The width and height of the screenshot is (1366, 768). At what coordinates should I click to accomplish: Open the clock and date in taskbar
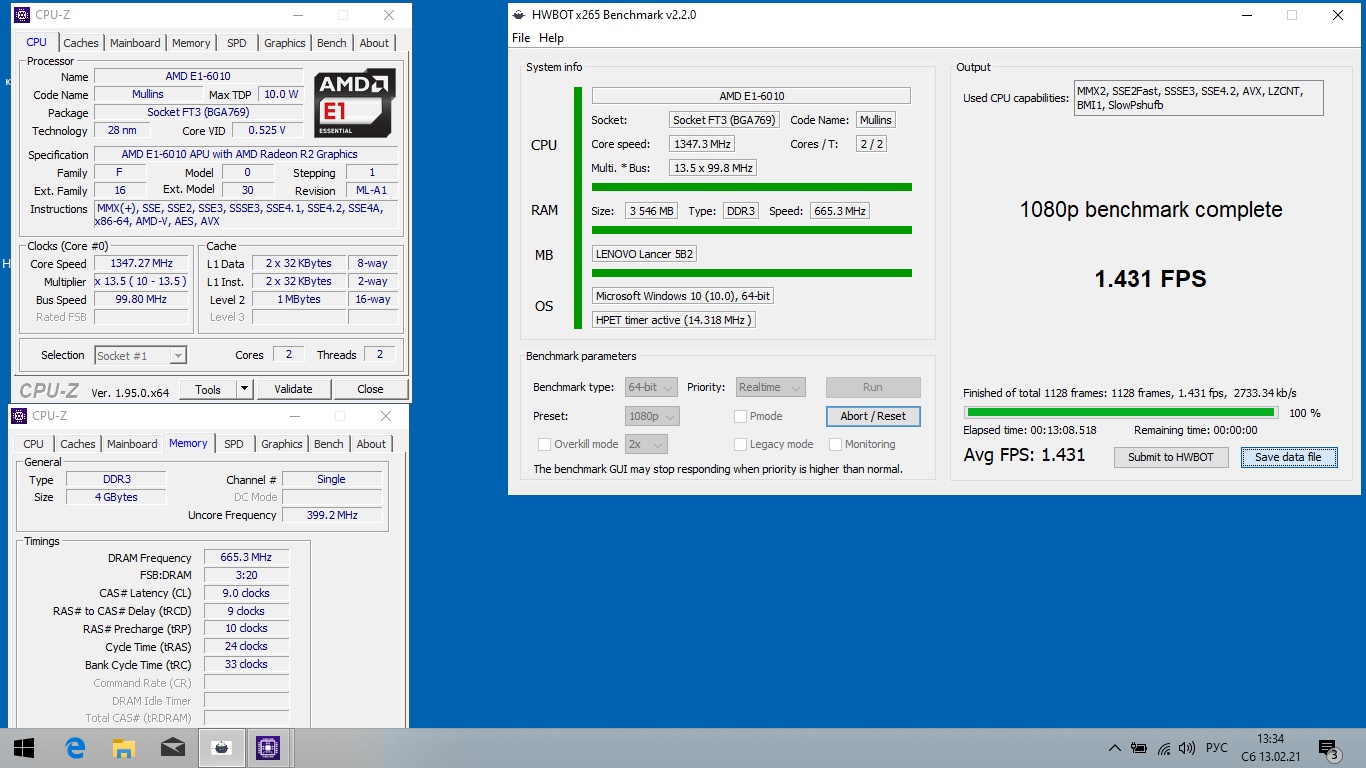tap(1270, 748)
